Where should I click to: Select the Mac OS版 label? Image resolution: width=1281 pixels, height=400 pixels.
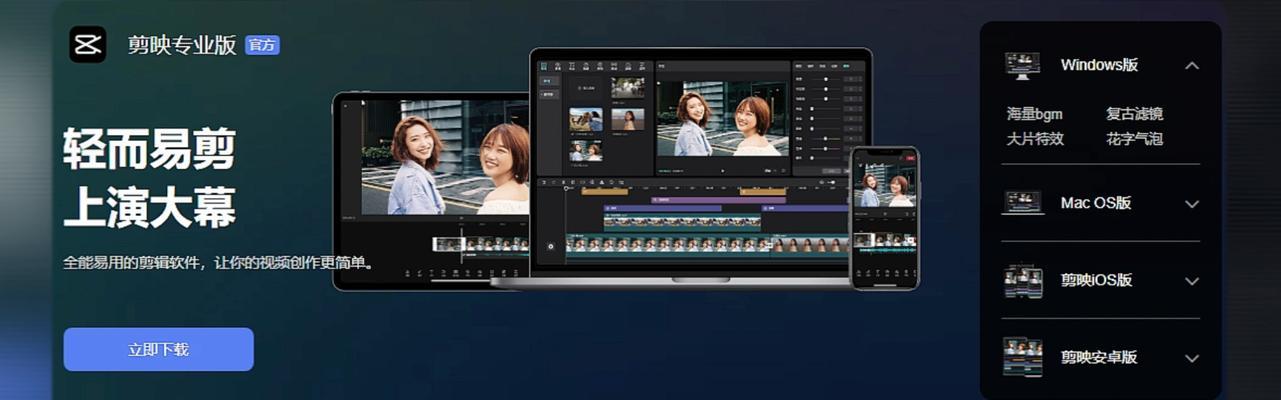[1096, 203]
